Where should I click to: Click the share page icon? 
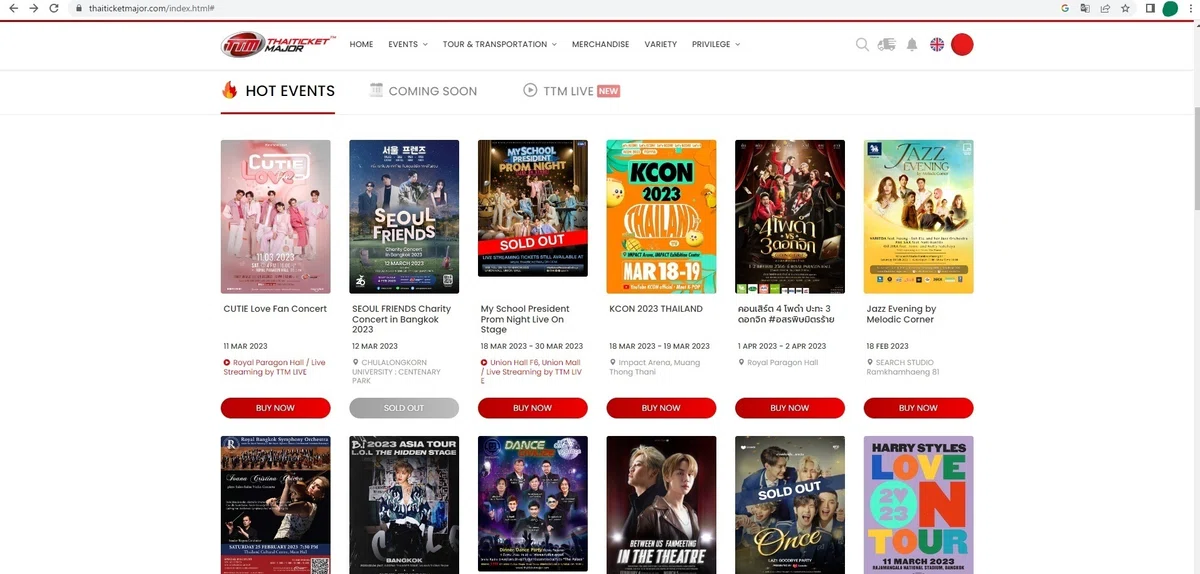point(1105,8)
